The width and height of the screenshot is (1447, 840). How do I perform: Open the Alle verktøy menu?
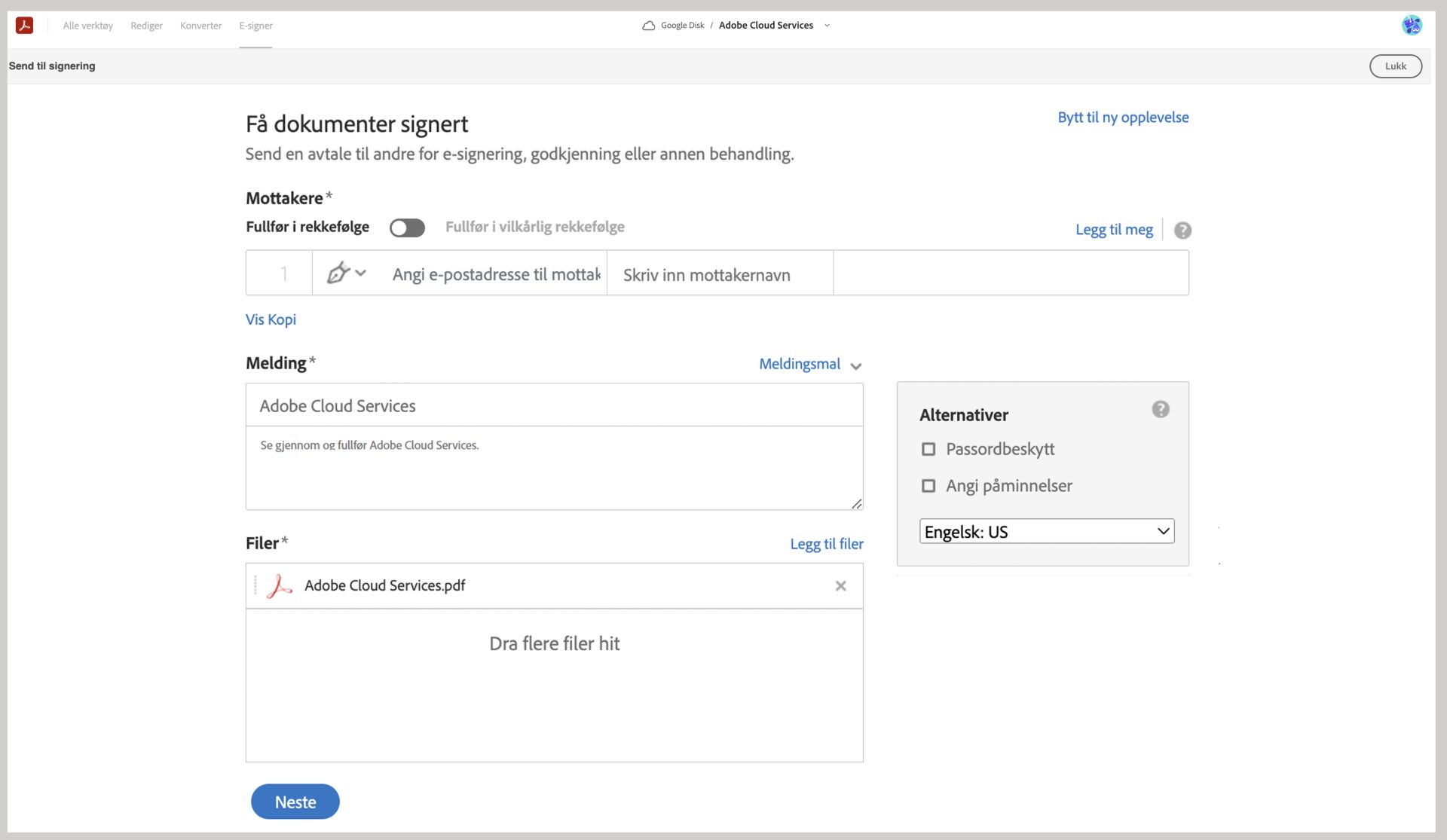point(88,26)
